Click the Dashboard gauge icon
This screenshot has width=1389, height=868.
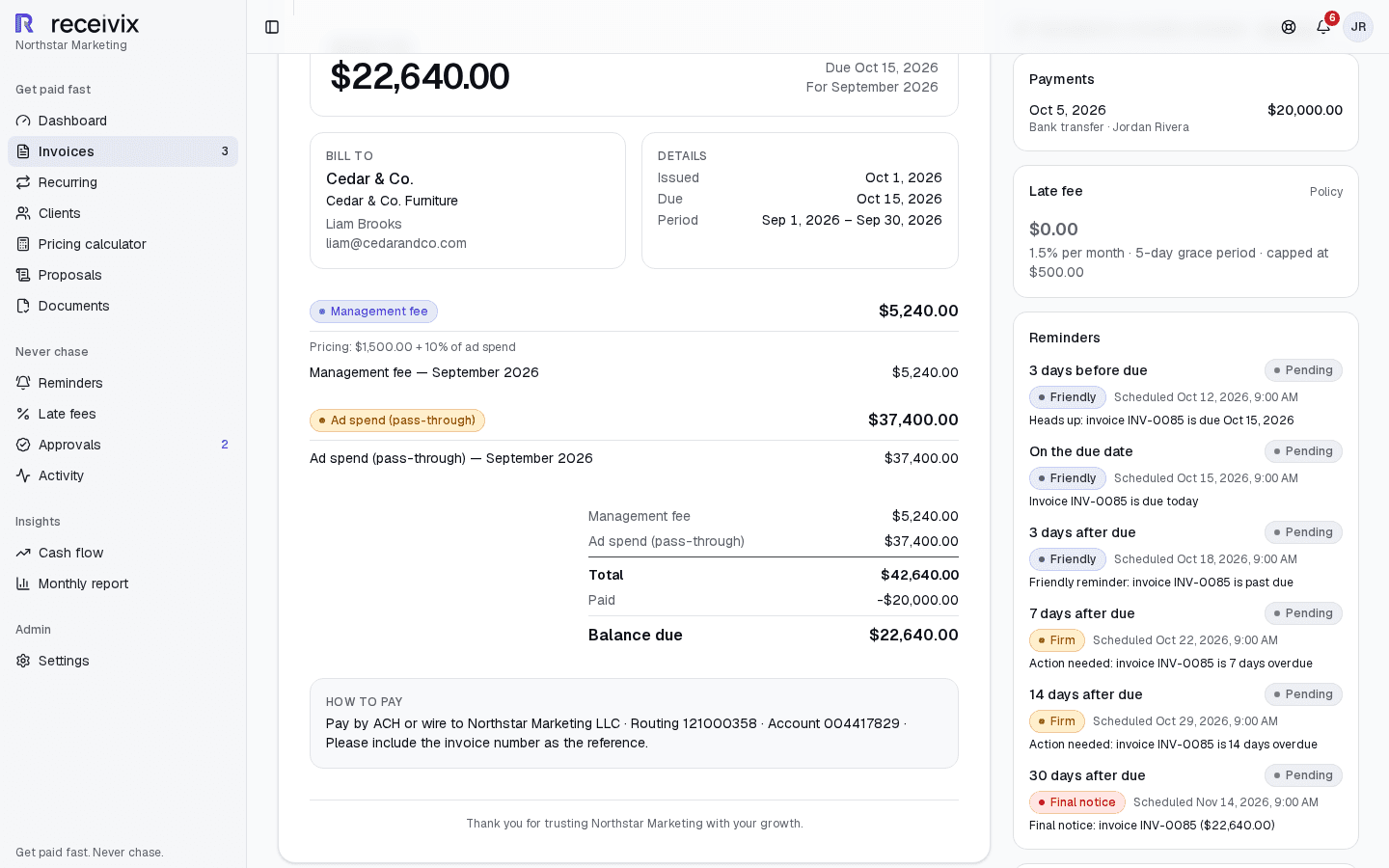coord(23,121)
